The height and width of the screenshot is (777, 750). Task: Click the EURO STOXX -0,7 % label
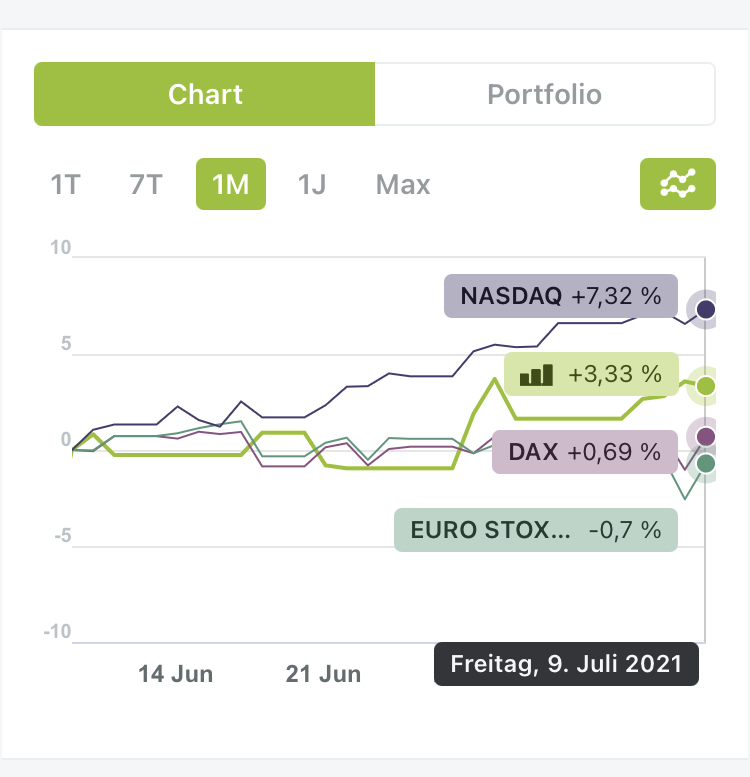[x=536, y=530]
